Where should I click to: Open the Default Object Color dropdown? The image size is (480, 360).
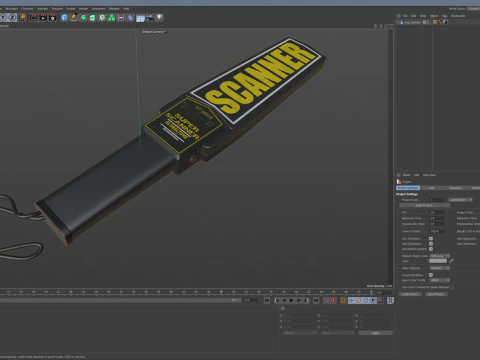point(440,256)
